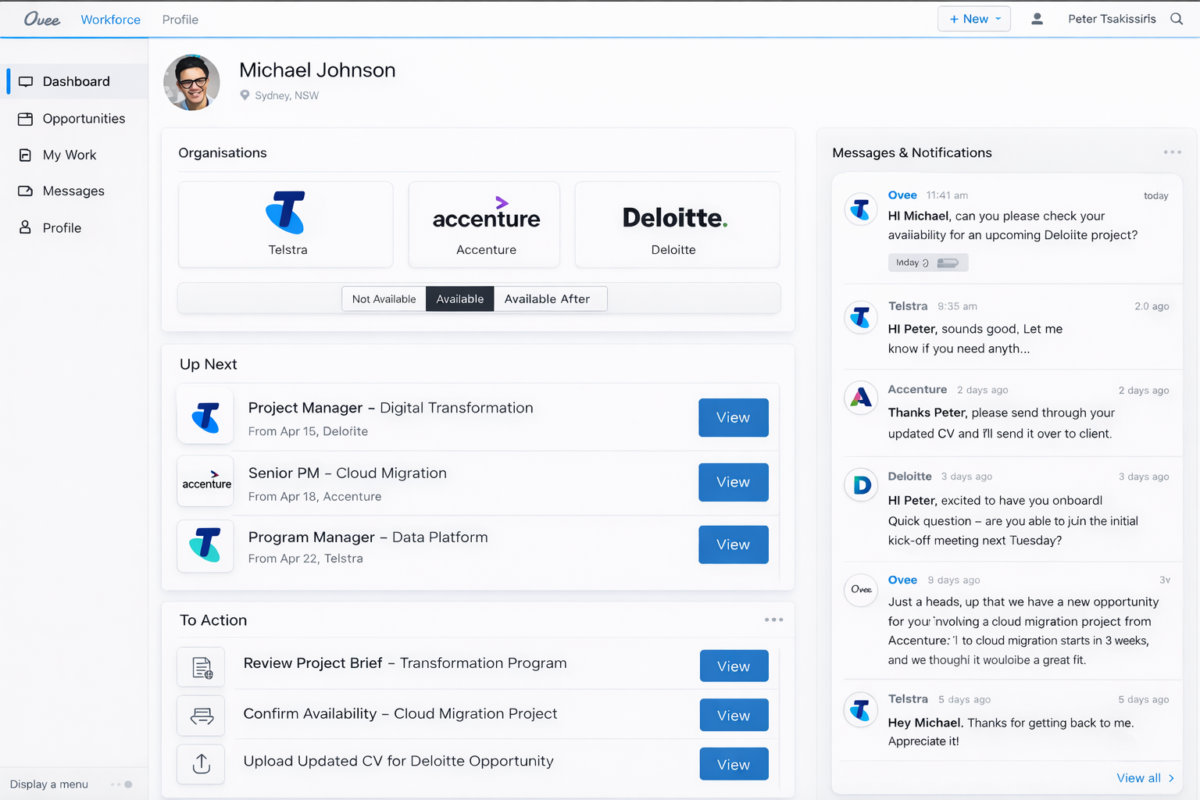The height and width of the screenshot is (800, 1200).
Task: Click the Review Project Brief document icon
Action: [x=201, y=666]
